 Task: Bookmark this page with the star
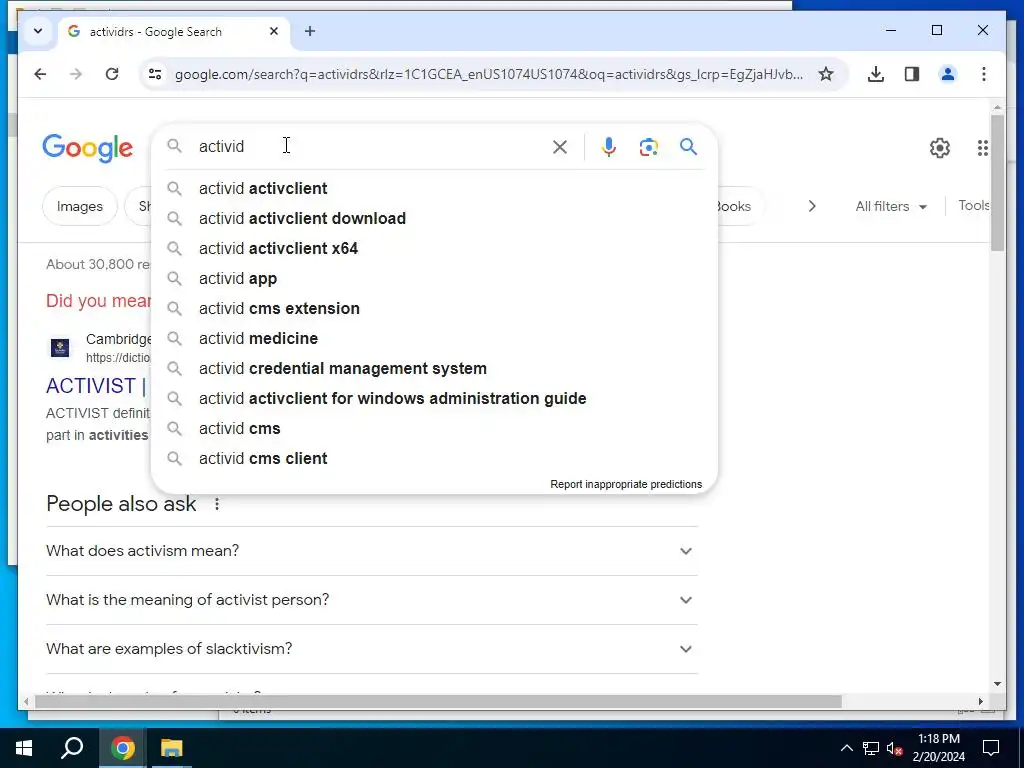(x=826, y=74)
